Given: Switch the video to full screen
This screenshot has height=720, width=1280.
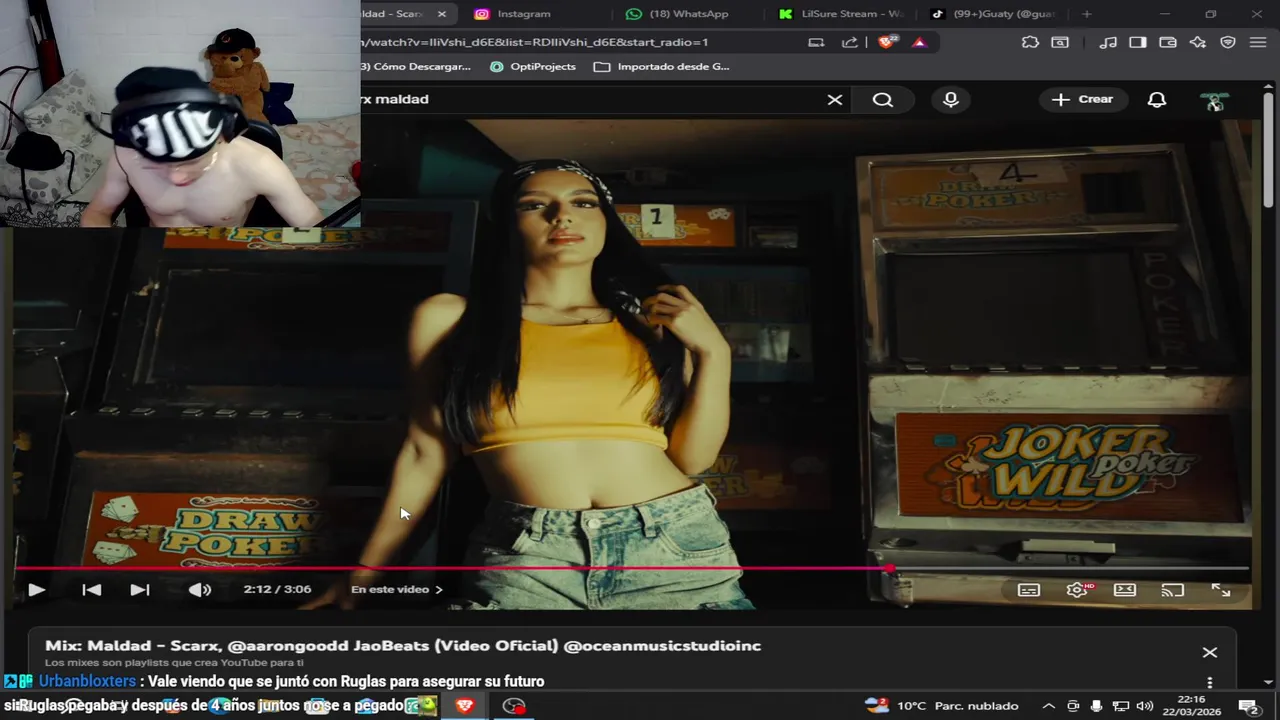Looking at the screenshot, I should click(x=1221, y=590).
